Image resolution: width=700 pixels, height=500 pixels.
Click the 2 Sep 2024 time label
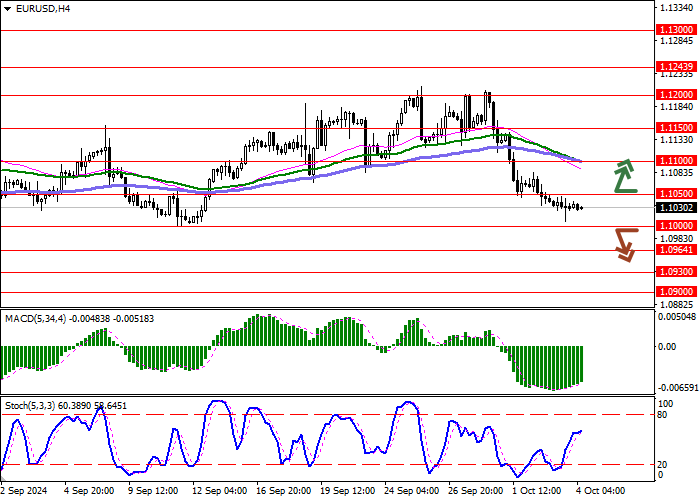pyautogui.click(x=25, y=491)
